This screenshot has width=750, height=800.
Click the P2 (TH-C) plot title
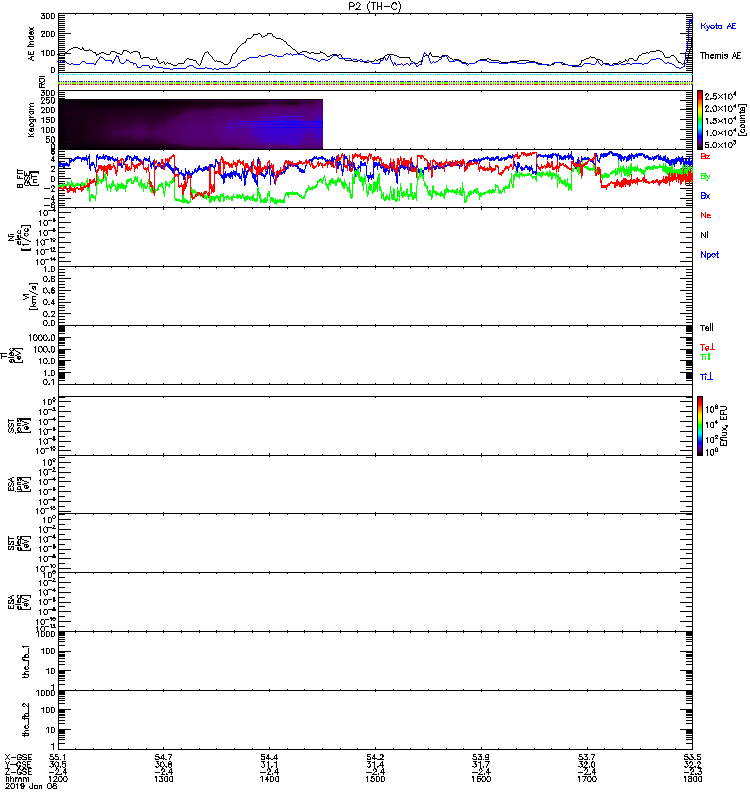point(375,6)
